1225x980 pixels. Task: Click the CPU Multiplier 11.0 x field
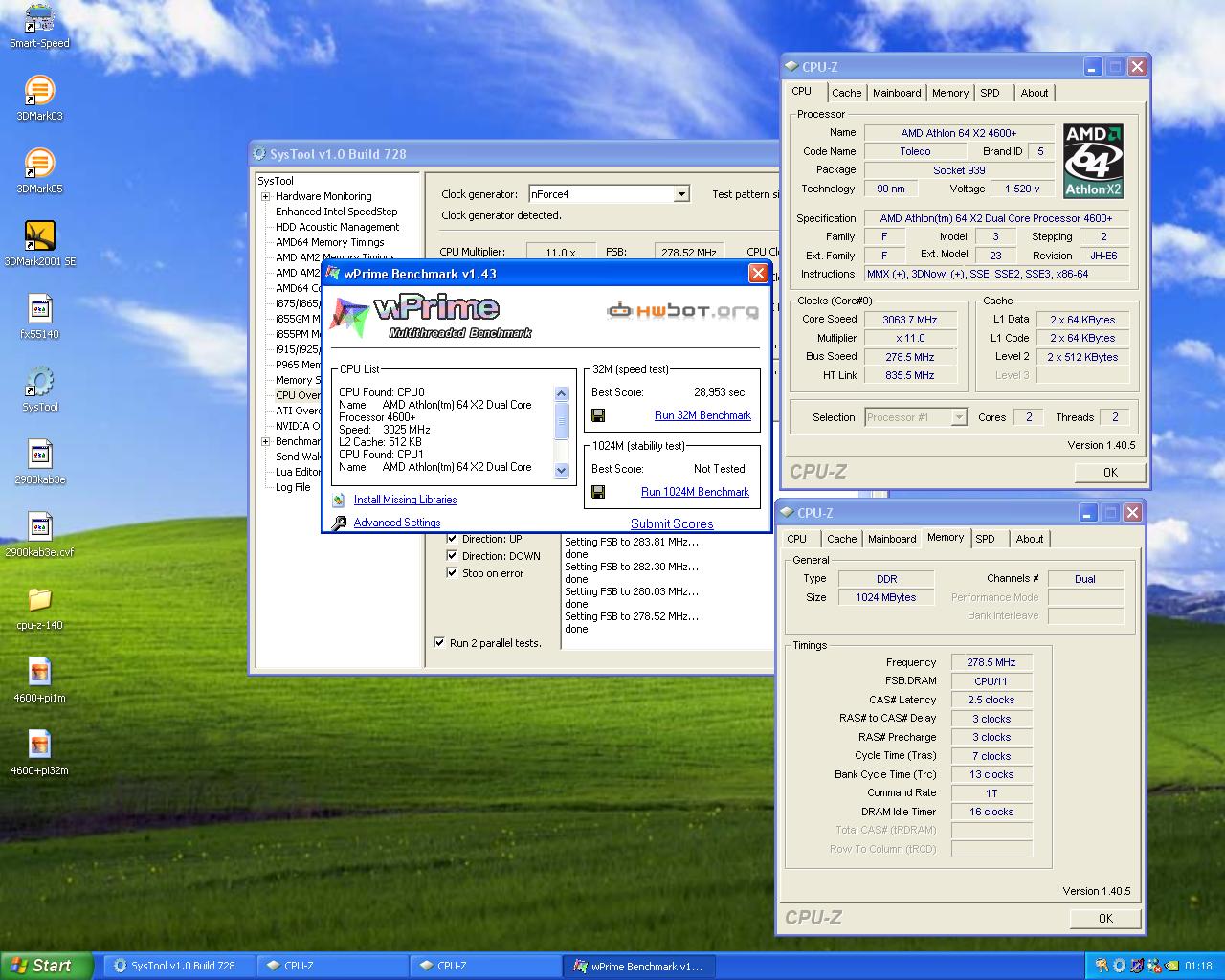click(561, 253)
